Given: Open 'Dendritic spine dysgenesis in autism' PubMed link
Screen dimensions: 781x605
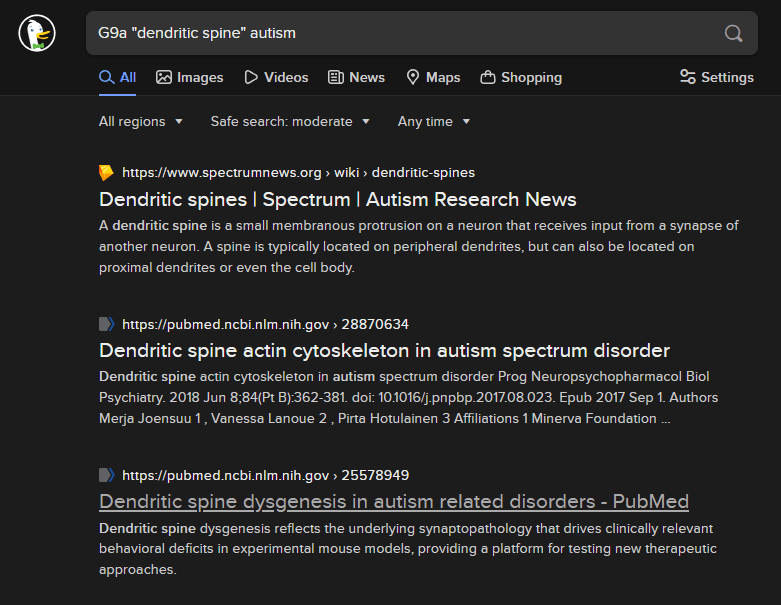Looking at the screenshot, I should click(x=394, y=501).
